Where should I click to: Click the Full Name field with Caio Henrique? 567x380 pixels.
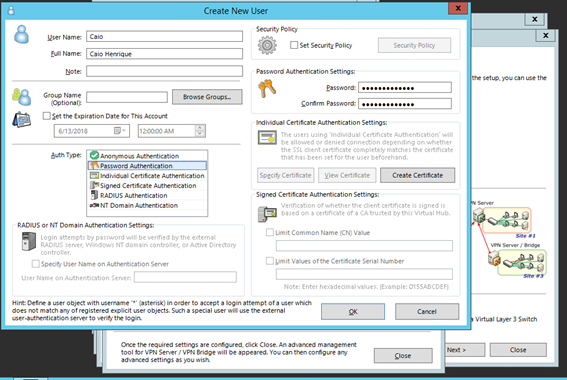click(x=165, y=54)
